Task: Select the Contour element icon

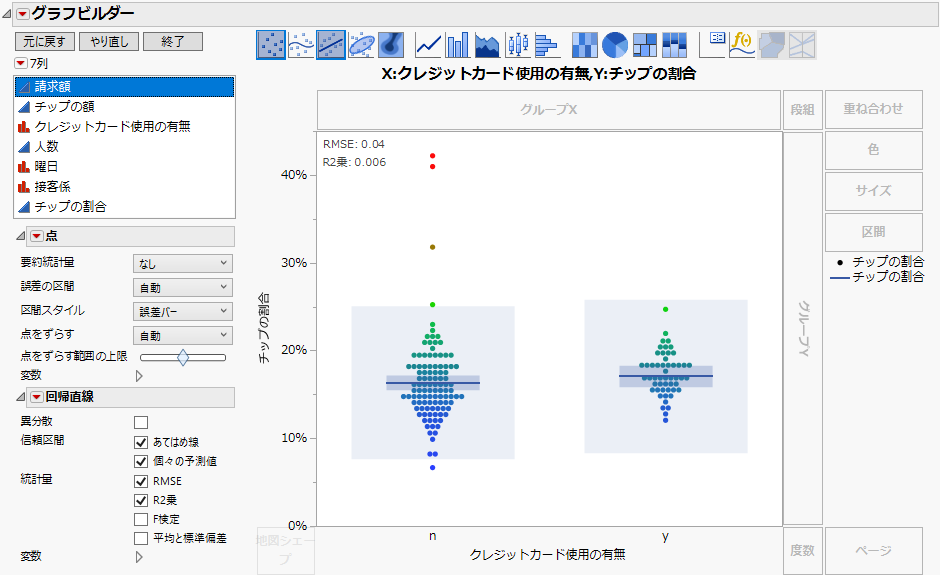Action: tap(391, 45)
